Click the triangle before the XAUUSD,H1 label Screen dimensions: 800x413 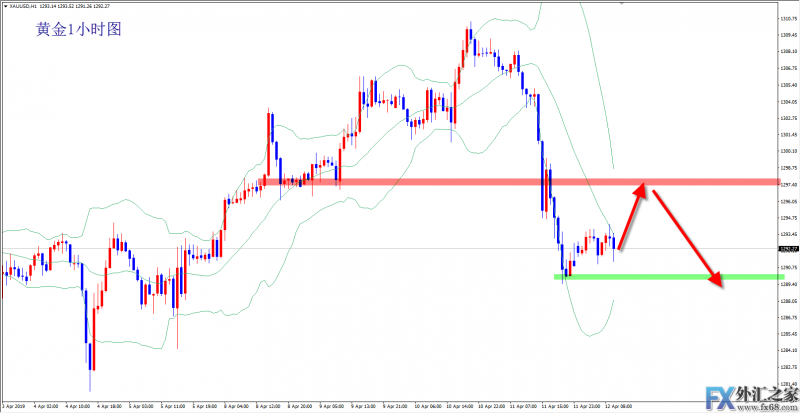(5, 6)
